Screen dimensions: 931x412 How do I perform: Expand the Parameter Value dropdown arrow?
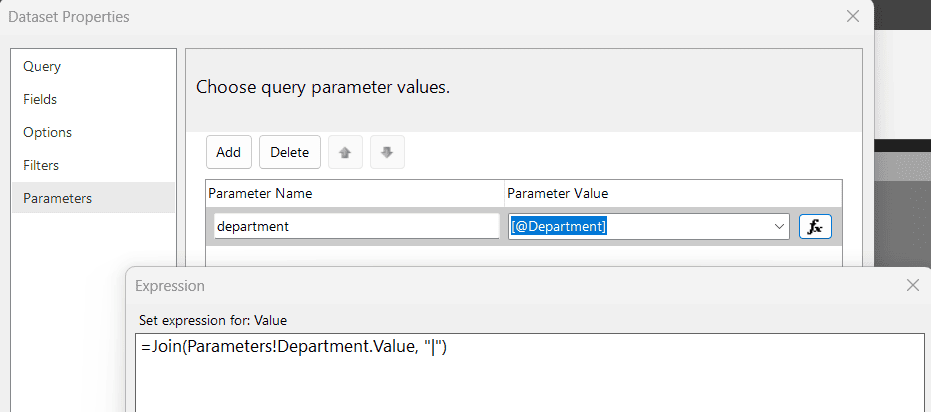tap(779, 227)
